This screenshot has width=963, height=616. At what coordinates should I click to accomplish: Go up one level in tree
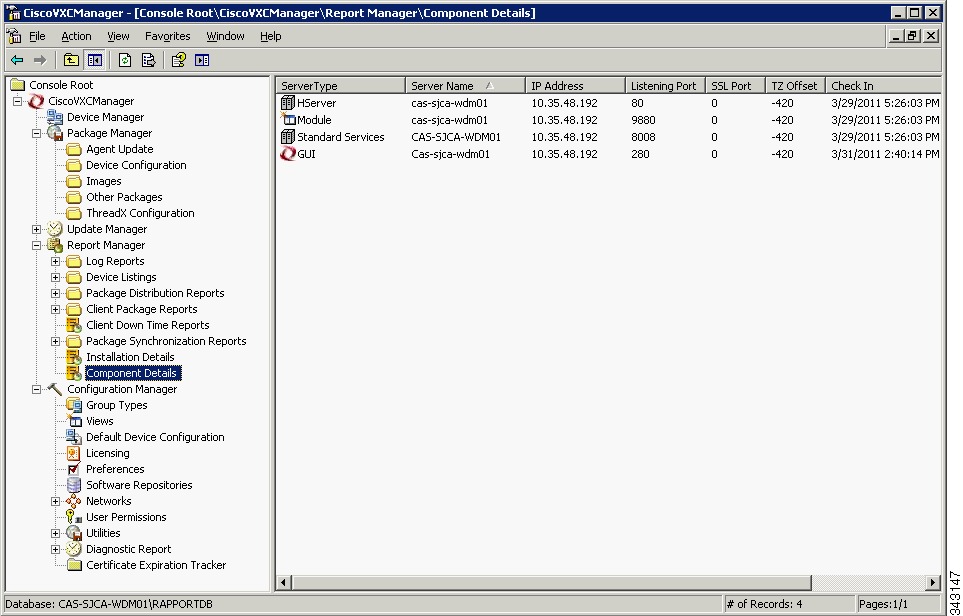71,60
